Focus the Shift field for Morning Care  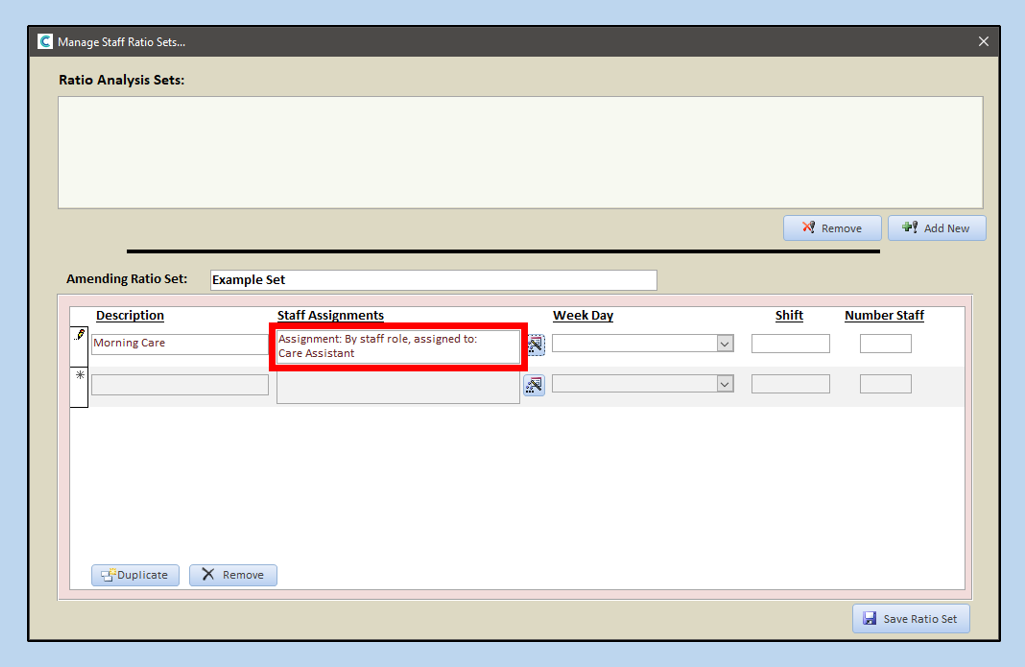pos(790,344)
